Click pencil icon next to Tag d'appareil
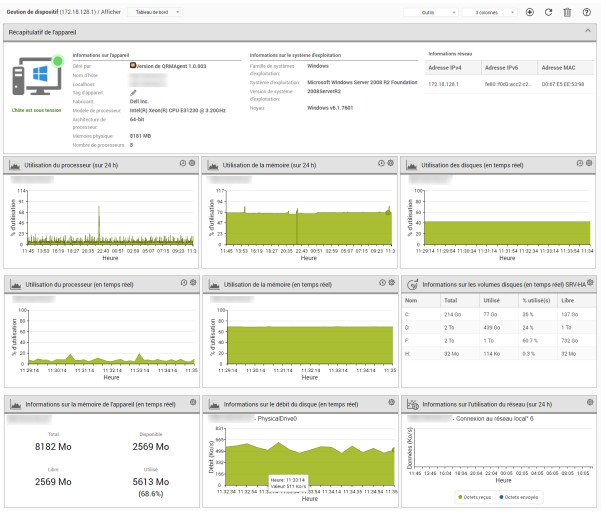This screenshot has height=523, width=606. 133,92
